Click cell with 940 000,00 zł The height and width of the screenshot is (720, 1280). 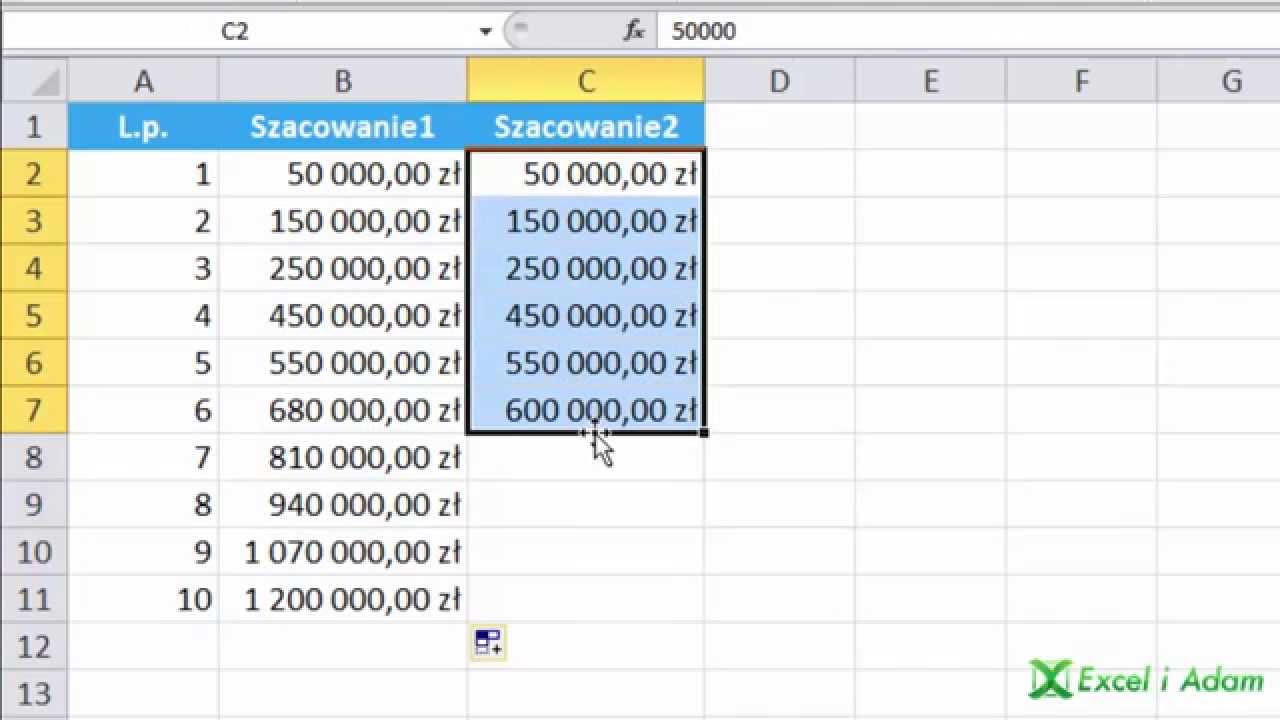coord(343,504)
